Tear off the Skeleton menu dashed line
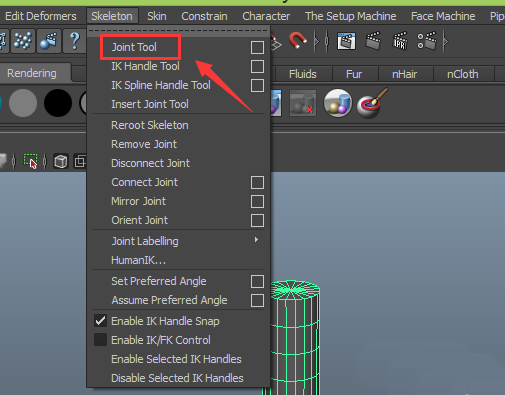Screen dimensions: 505x395 point(178,31)
